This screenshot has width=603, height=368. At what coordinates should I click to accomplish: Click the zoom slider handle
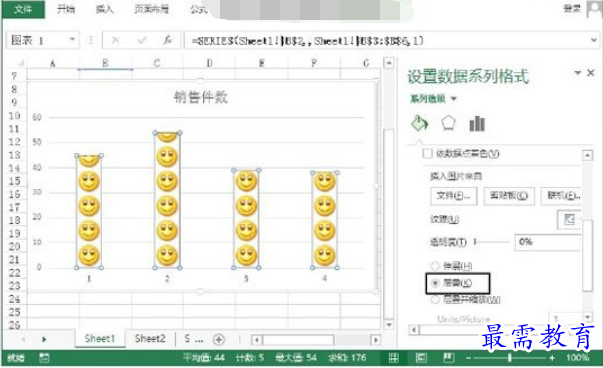tap(510, 358)
